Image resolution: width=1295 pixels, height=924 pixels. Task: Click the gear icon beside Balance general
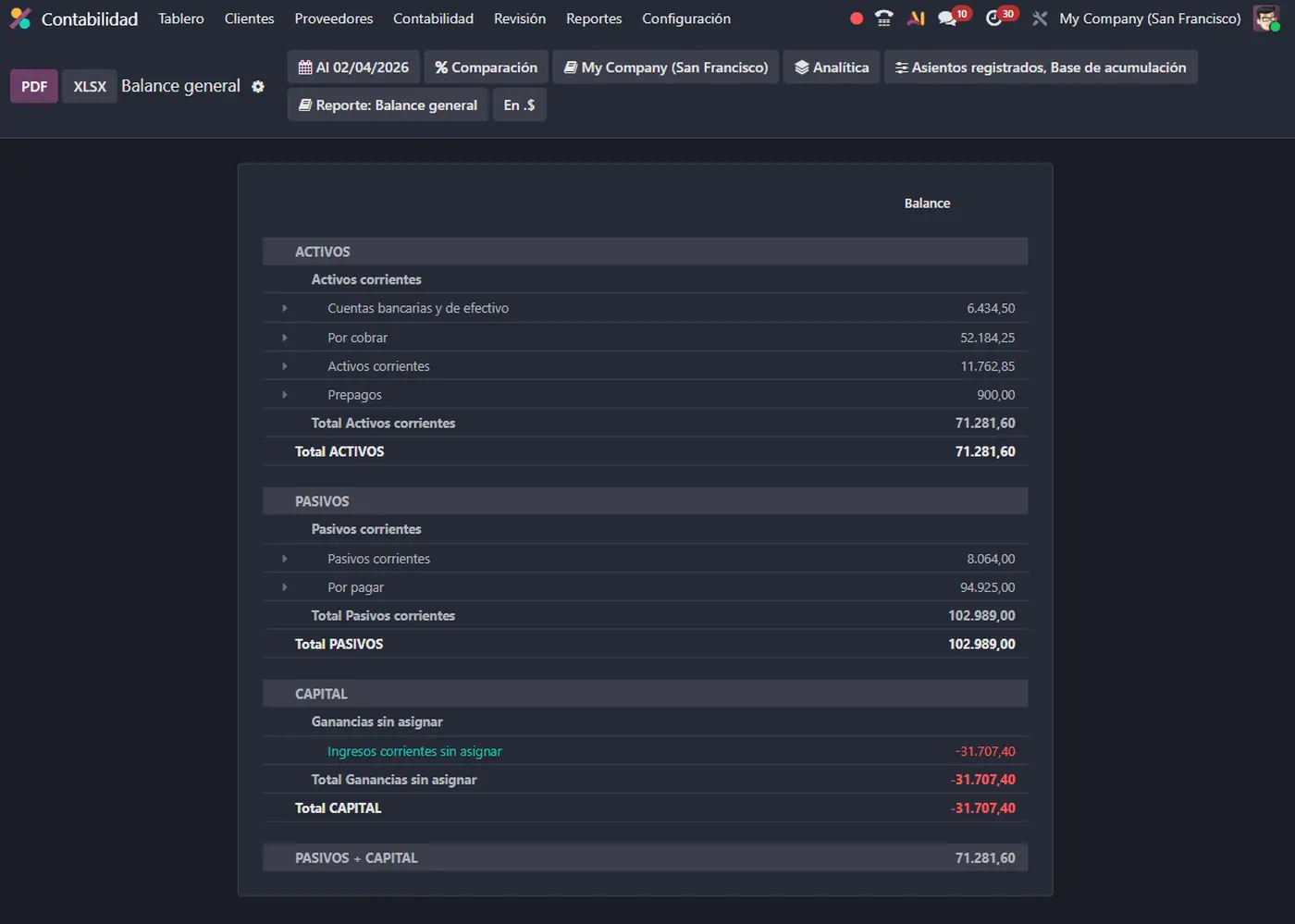258,86
